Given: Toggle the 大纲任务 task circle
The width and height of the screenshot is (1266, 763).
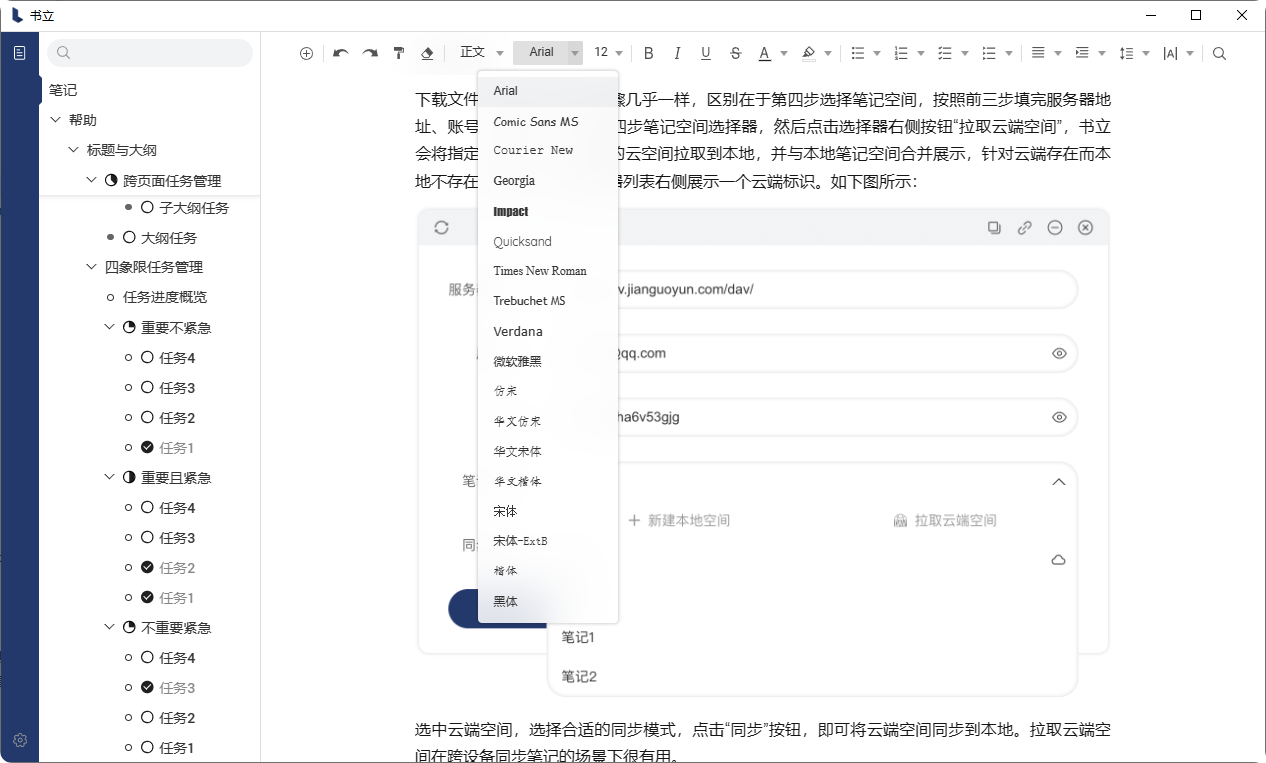Looking at the screenshot, I should [129, 238].
